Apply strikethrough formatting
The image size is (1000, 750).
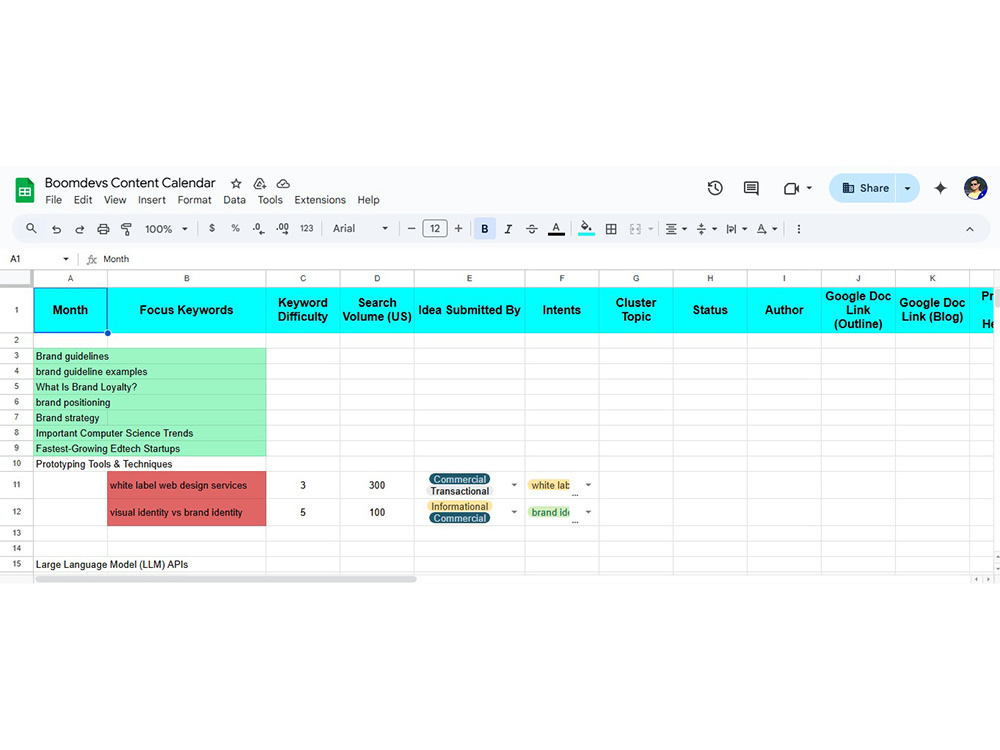[x=532, y=229]
